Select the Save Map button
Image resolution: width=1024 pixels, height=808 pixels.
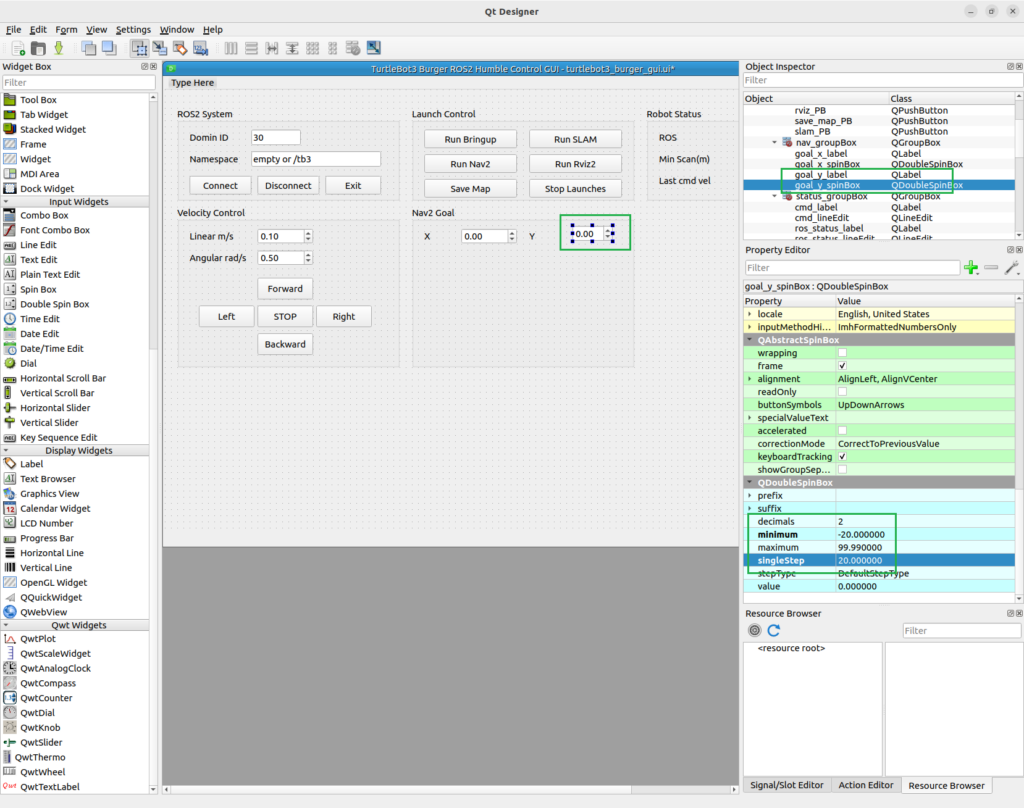pyautogui.click(x=470, y=189)
